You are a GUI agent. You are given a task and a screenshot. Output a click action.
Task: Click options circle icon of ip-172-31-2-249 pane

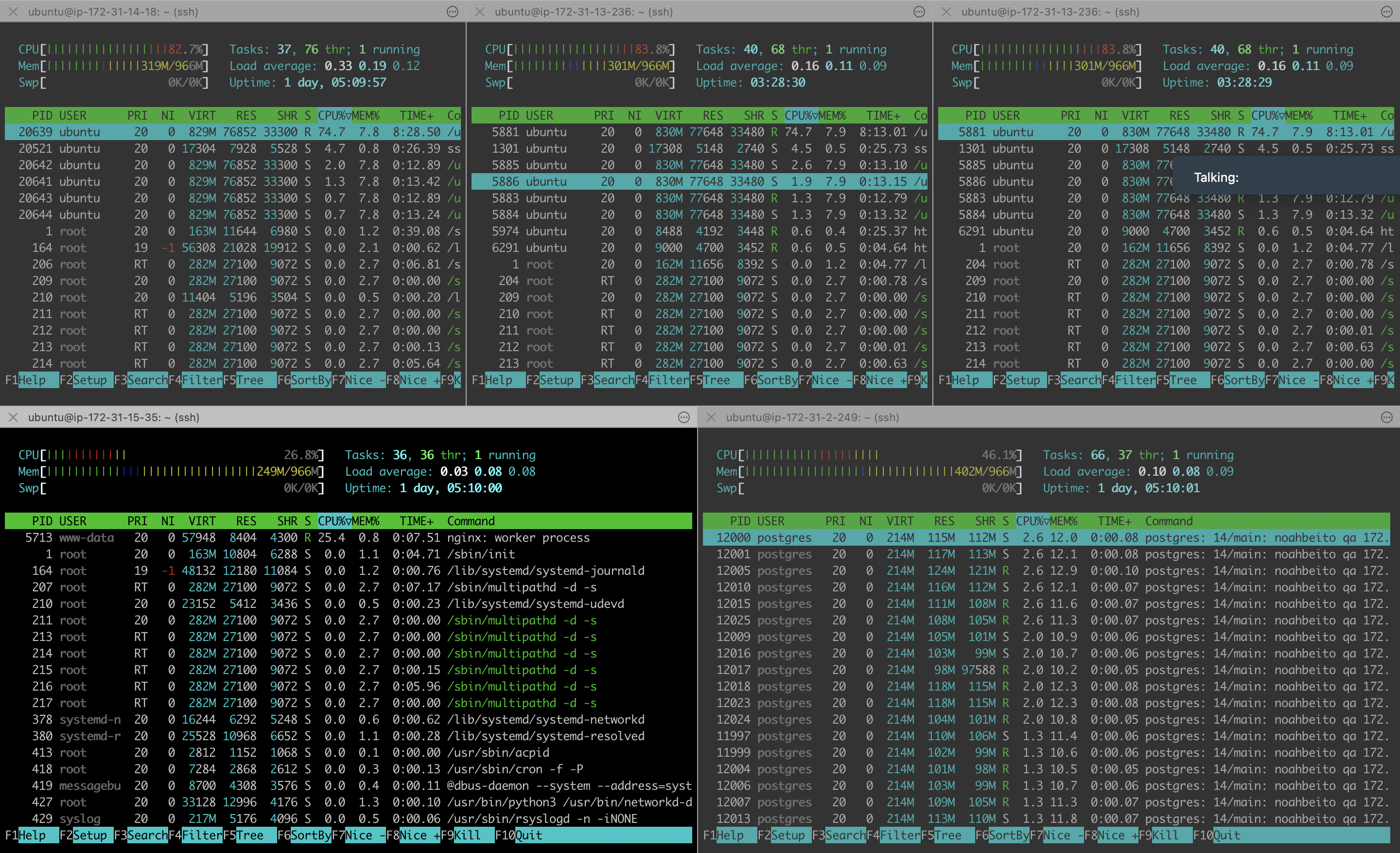click(x=1387, y=418)
